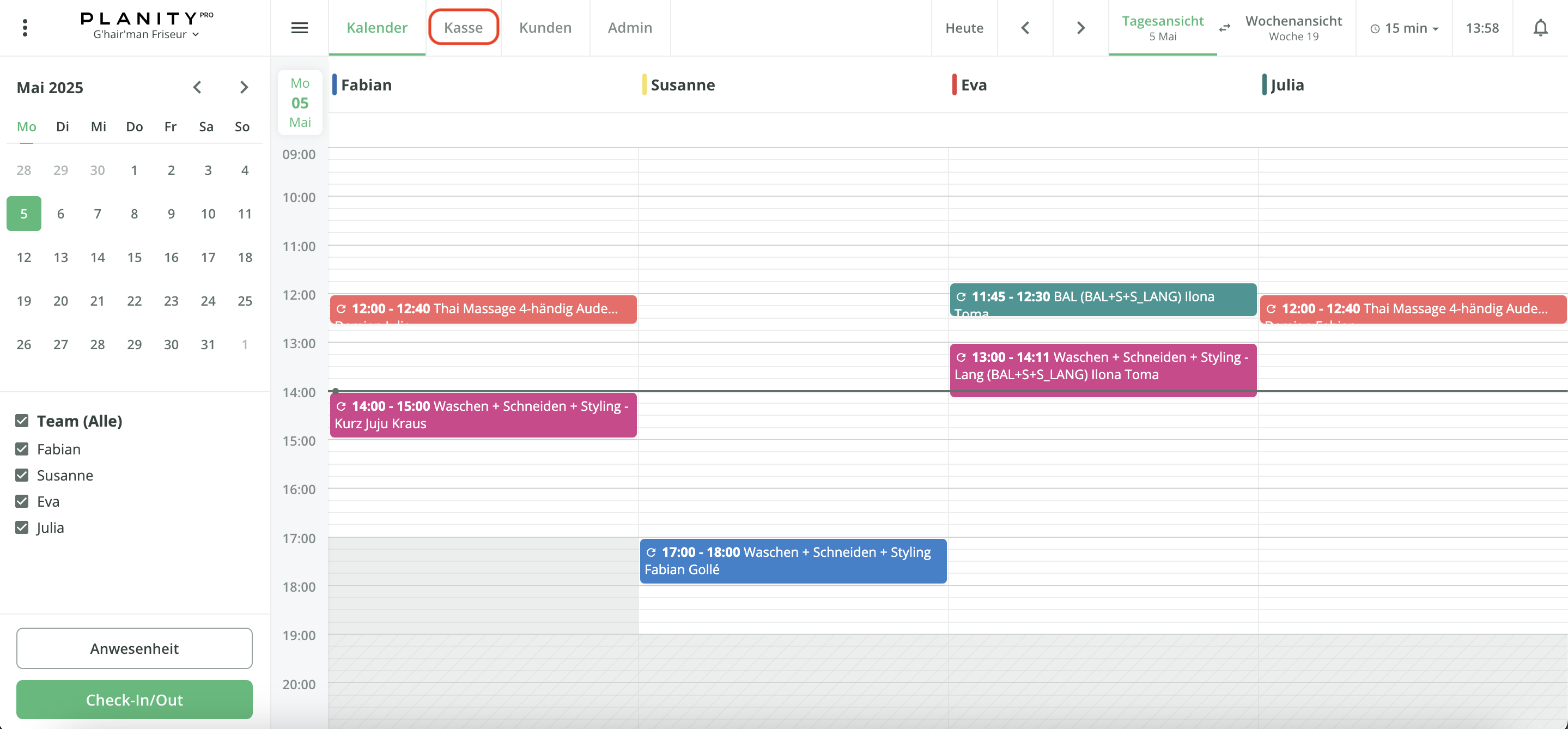Switch to Wochenansicht Woche 19

point(1293,28)
